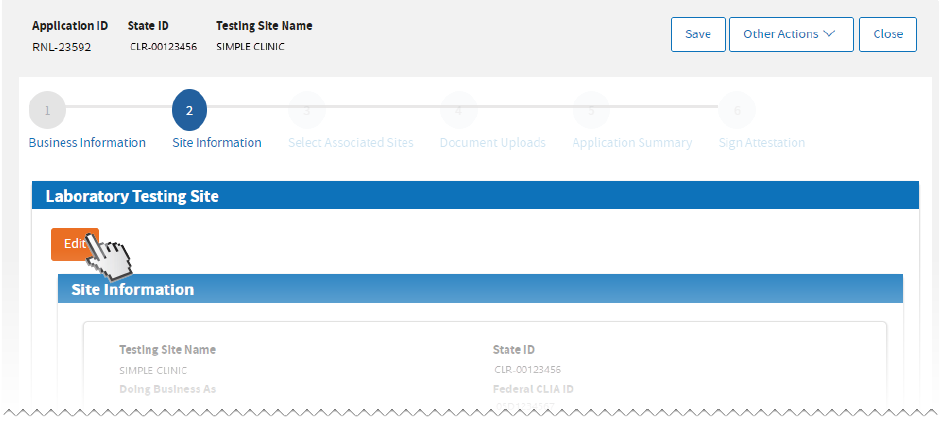
Task: Select the Site Information step label
Action: click(x=217, y=143)
